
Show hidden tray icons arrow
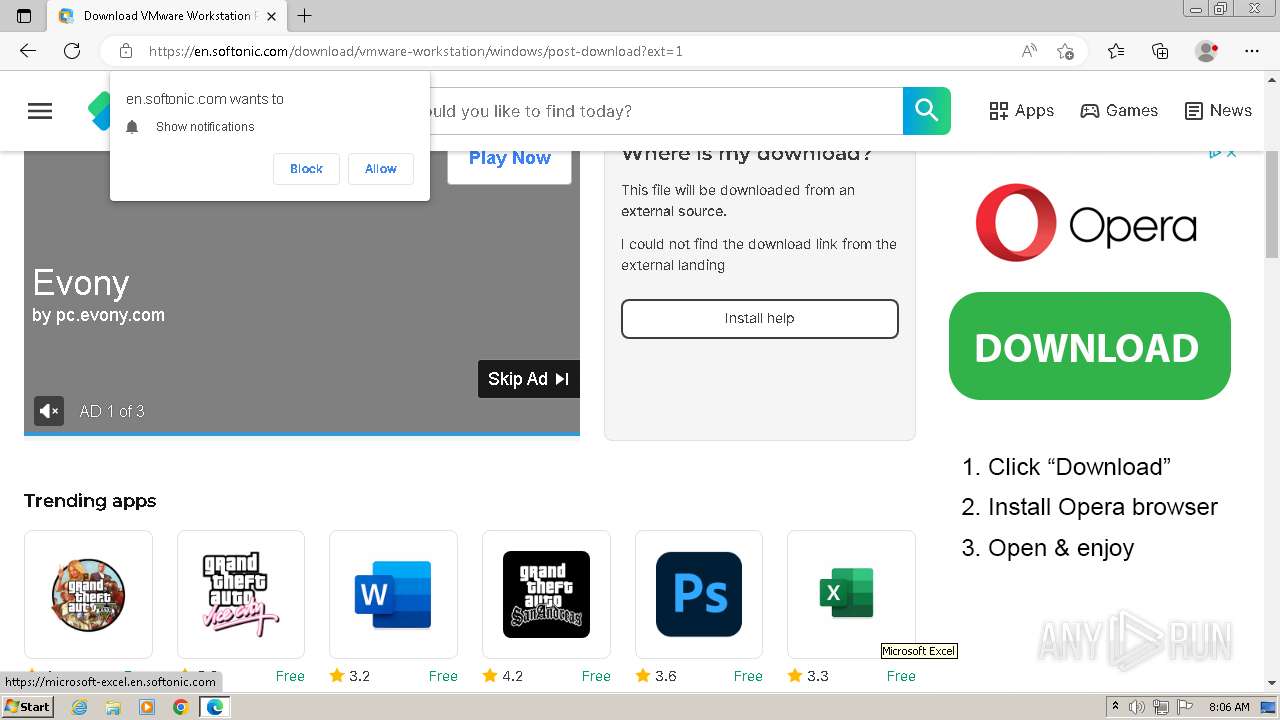coord(1115,707)
